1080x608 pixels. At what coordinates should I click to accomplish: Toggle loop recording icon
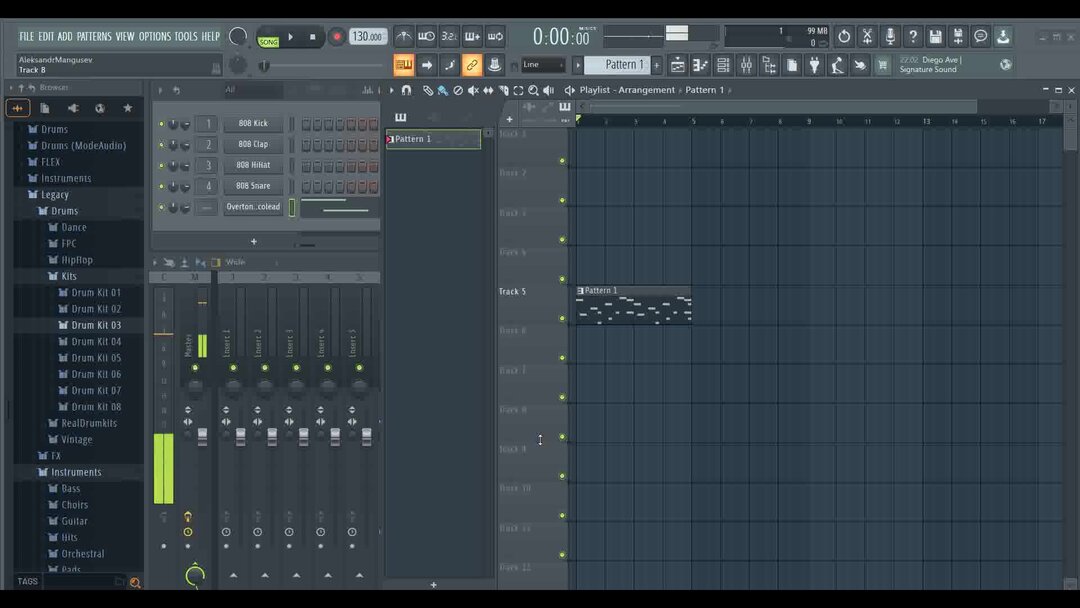pyautogui.click(x=495, y=36)
